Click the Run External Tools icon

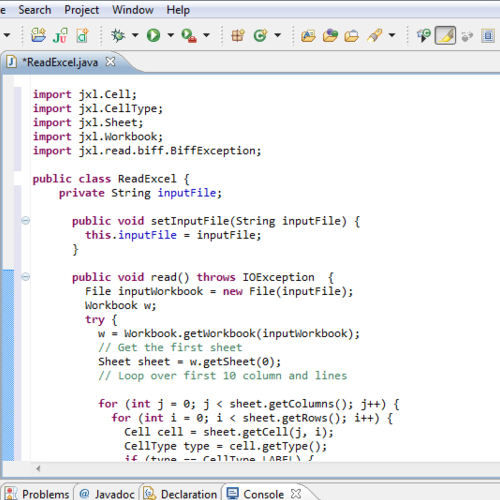pyautogui.click(x=189, y=36)
